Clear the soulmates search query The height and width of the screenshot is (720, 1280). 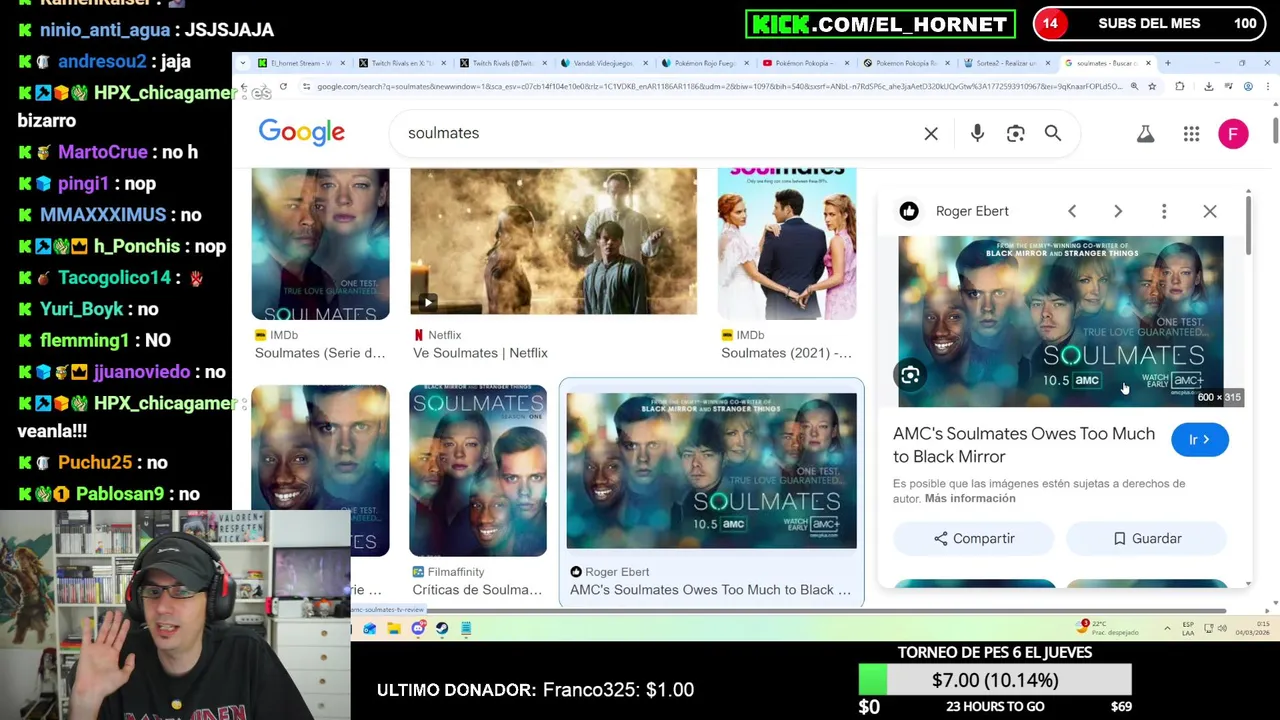(x=931, y=133)
